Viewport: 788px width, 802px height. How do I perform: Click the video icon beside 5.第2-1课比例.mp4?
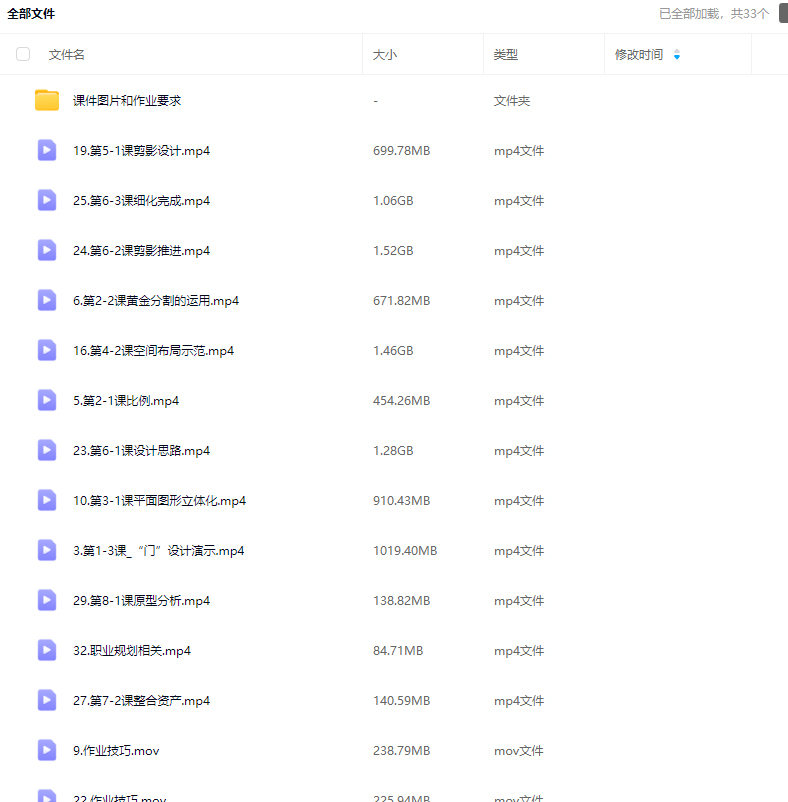[x=47, y=400]
